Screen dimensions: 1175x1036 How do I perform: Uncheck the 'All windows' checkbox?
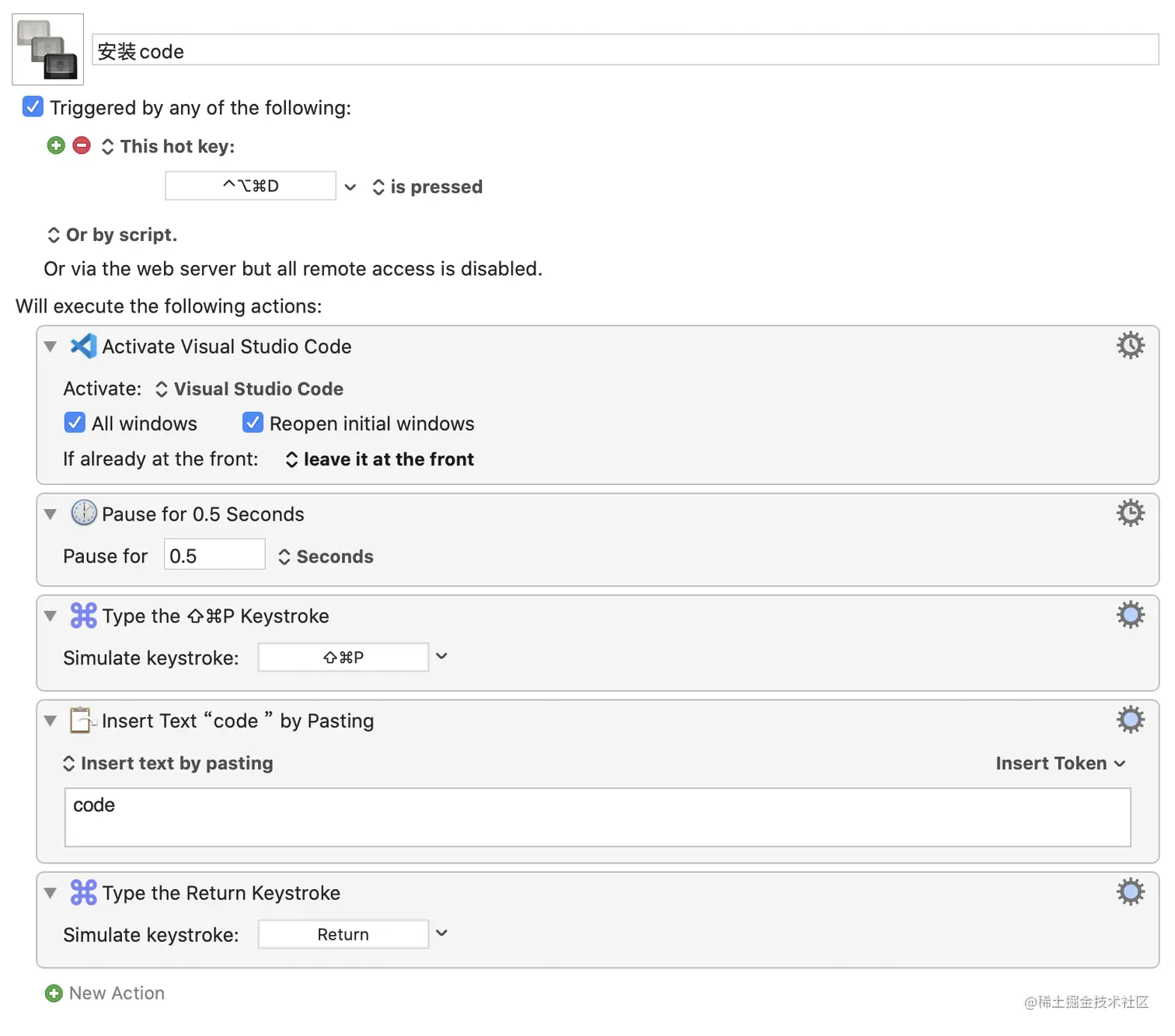coord(75,422)
